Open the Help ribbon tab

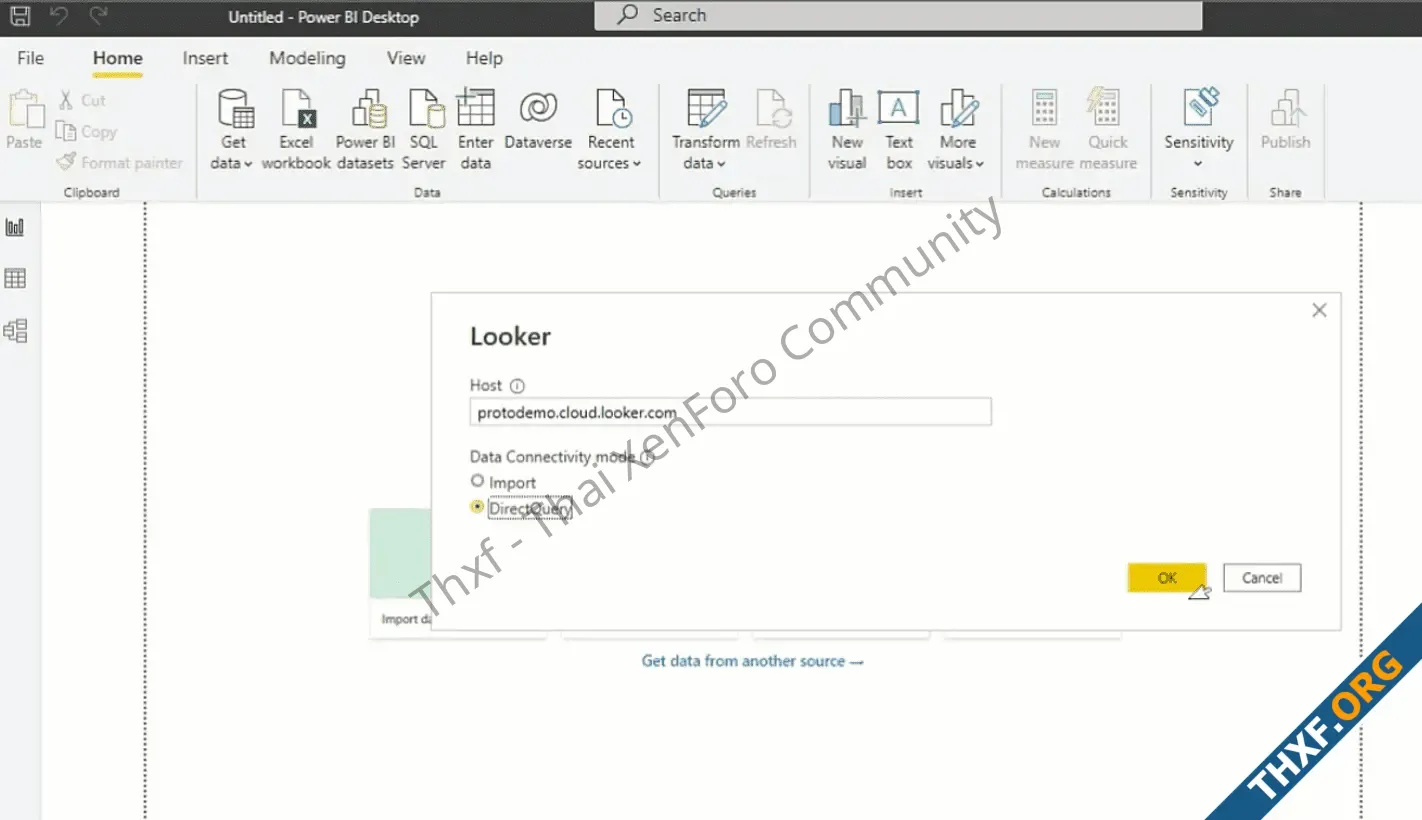pos(484,58)
